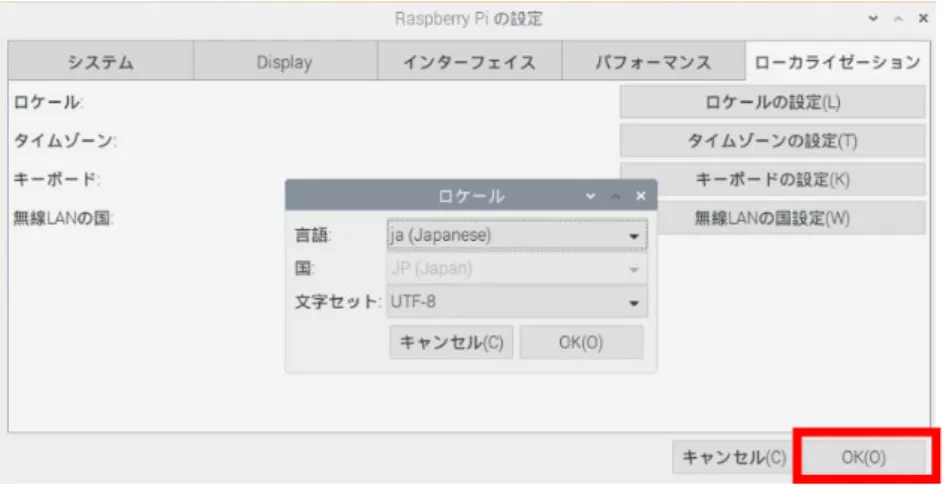This screenshot has height=488, width=946.
Task: Click the 無線LANの国: label
Action: pos(63,218)
